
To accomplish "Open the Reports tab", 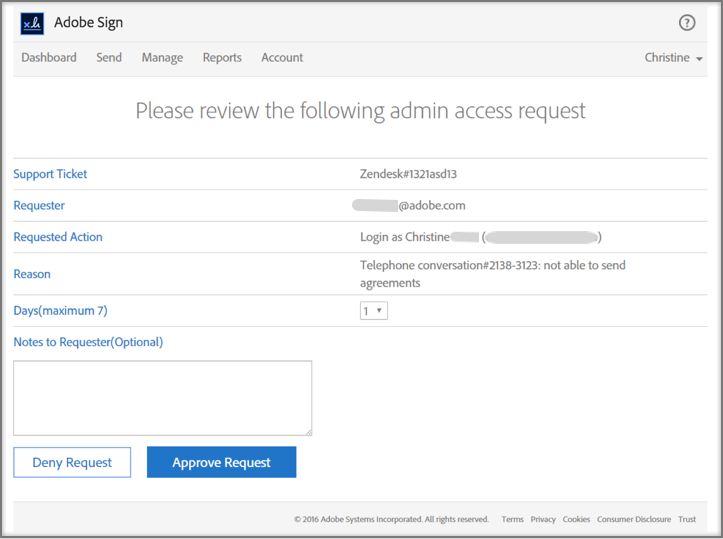I will click(222, 58).
